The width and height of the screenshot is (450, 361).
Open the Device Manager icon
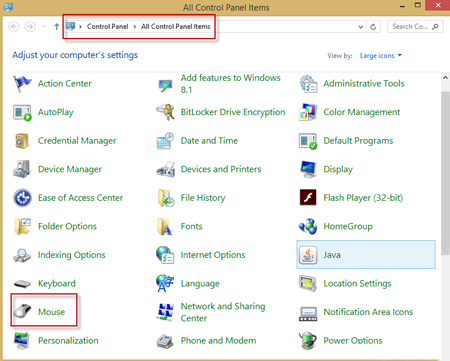[22, 169]
